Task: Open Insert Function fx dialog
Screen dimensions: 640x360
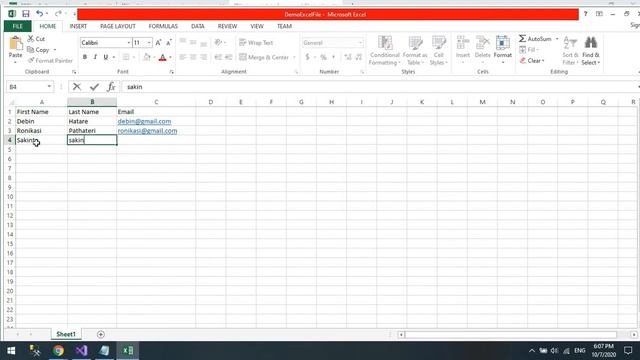Action: (111, 87)
